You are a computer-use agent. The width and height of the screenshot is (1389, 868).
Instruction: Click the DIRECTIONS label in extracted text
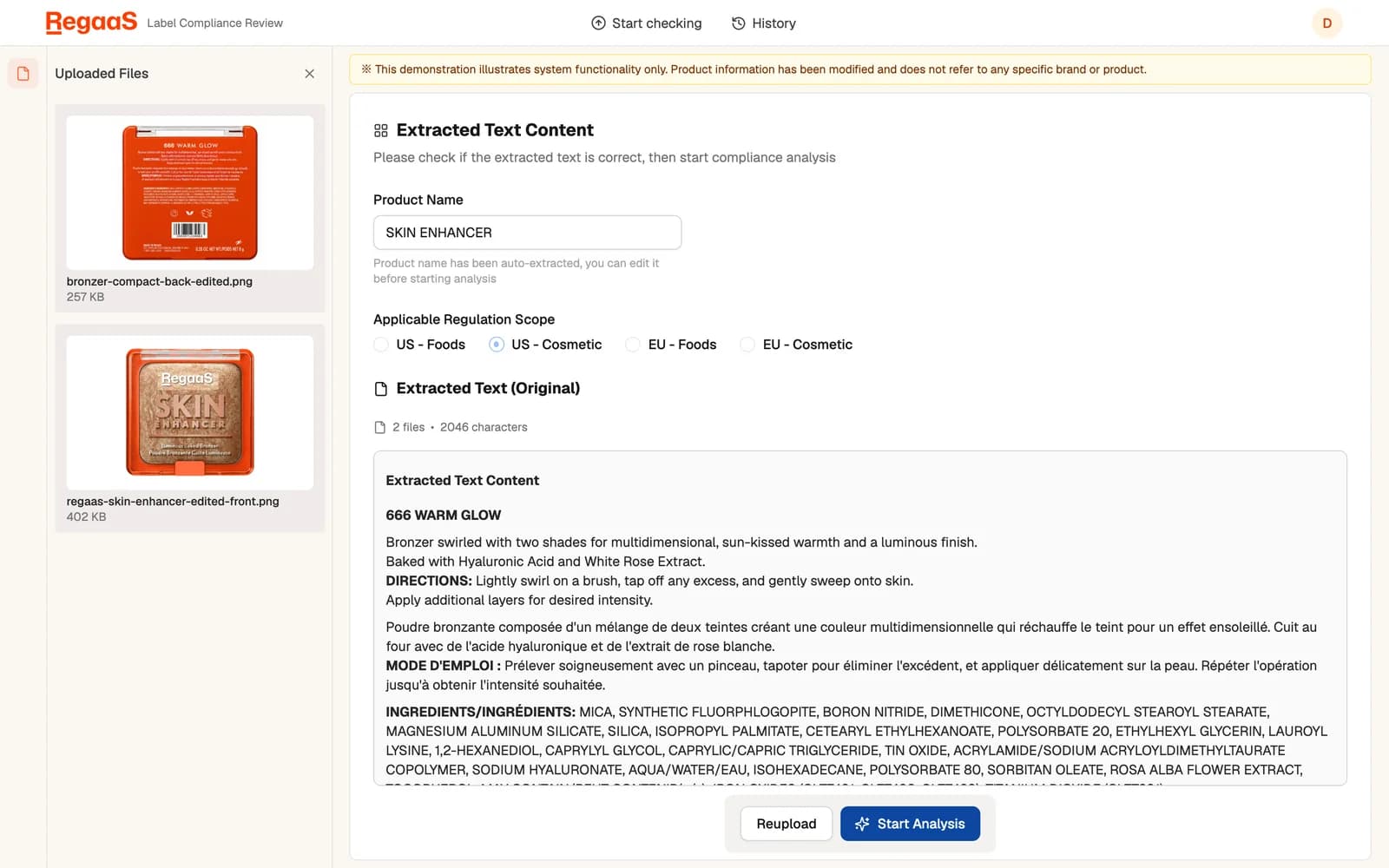[429, 581]
